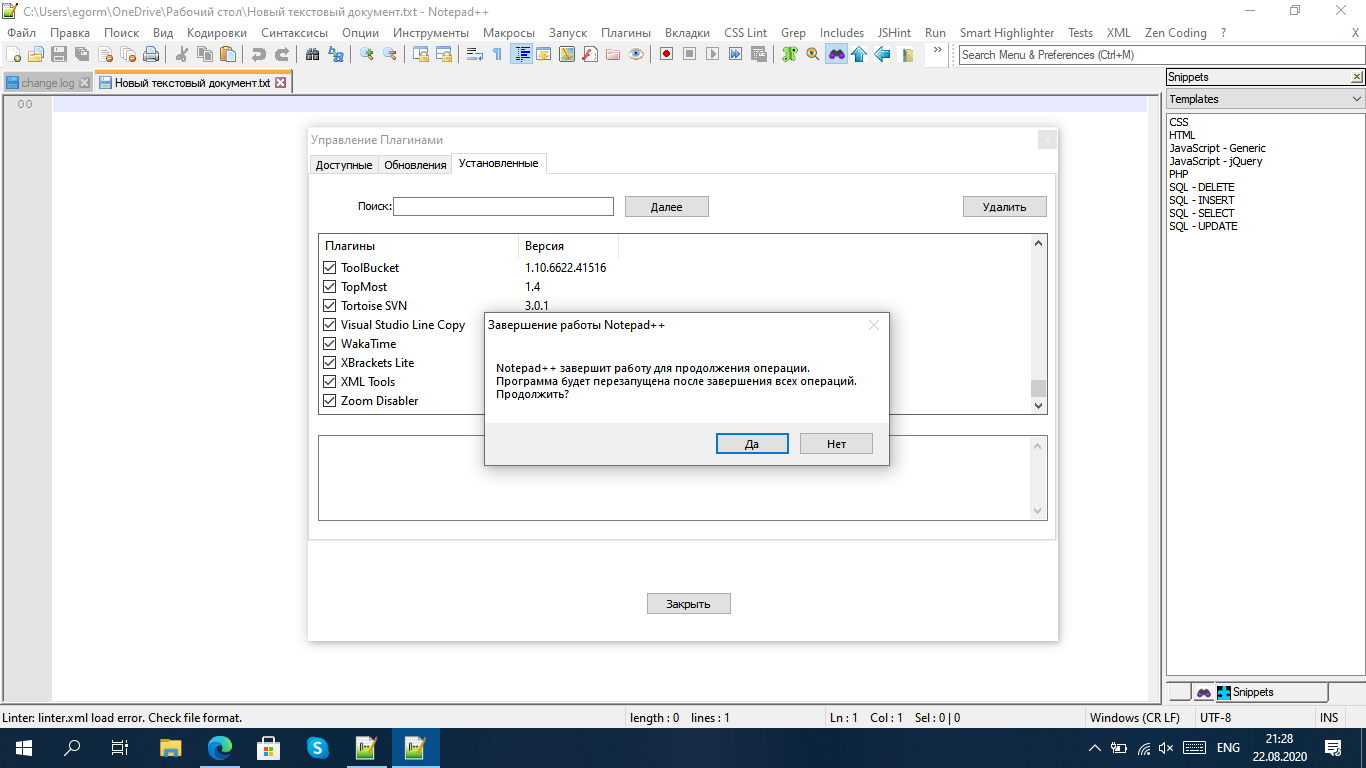Open the Плагины menu
Screen dimensions: 1366x768
pyautogui.click(x=626, y=33)
